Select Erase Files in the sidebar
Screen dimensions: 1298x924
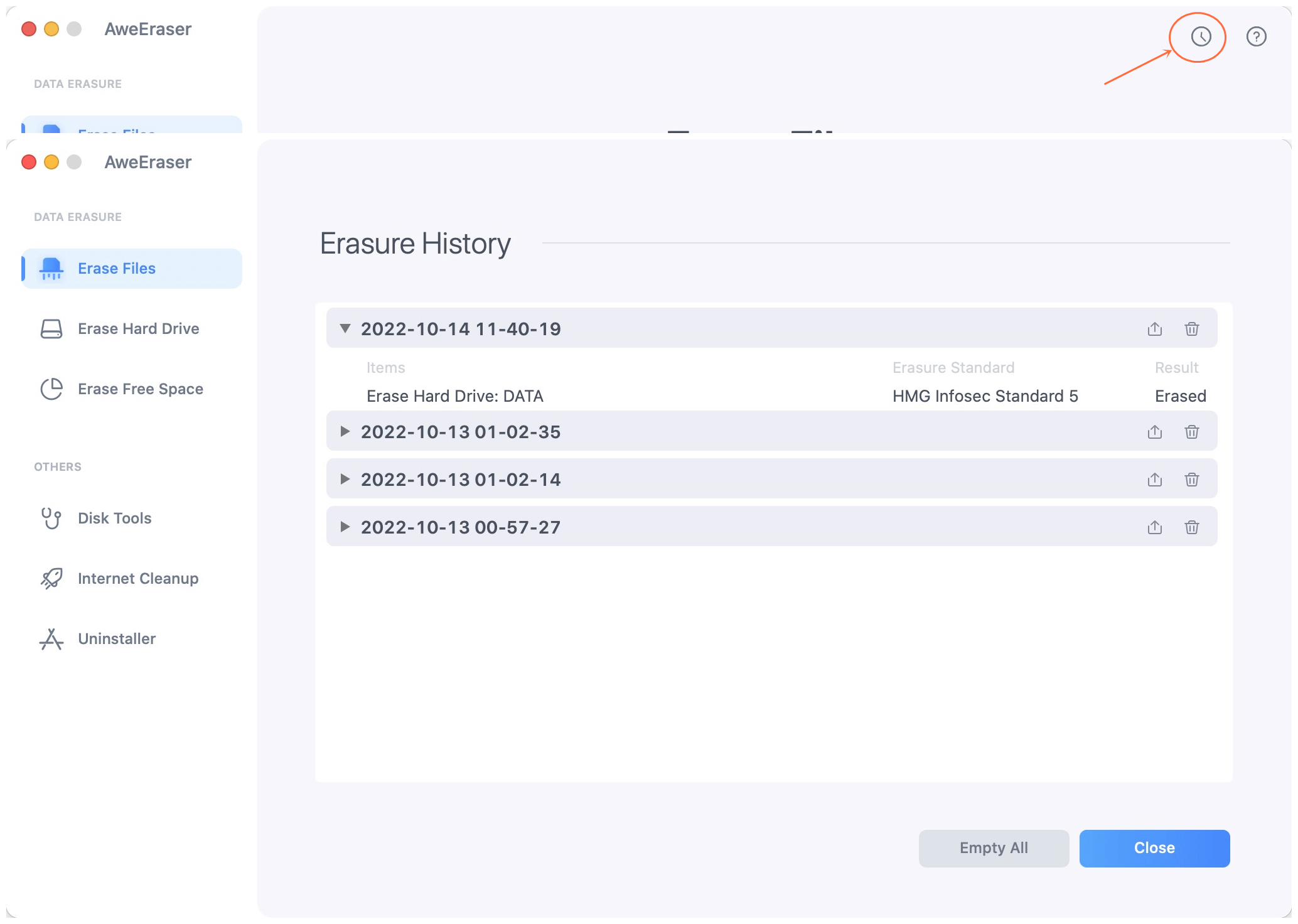[116, 268]
